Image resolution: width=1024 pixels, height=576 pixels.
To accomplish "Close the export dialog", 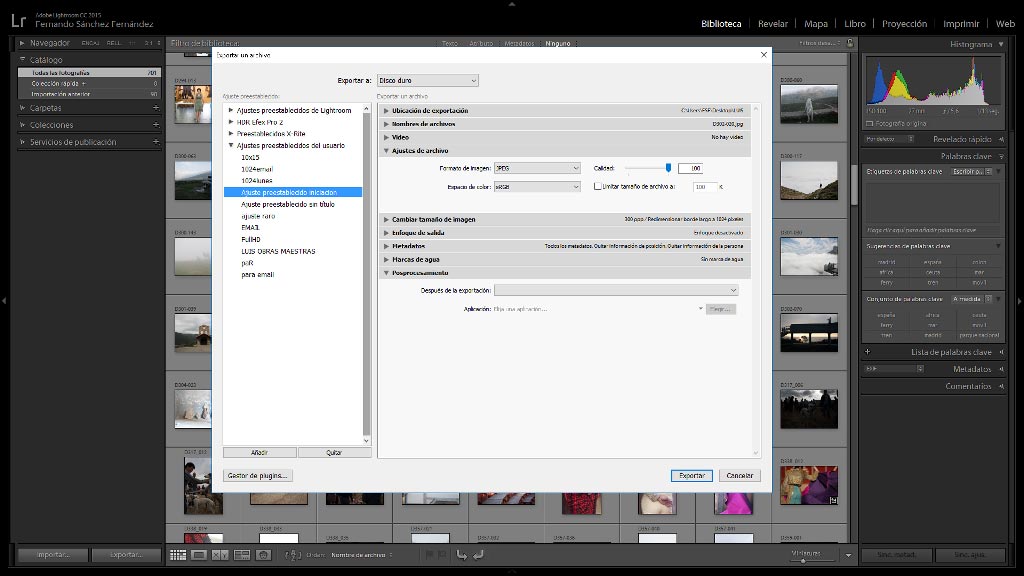I will coord(763,55).
